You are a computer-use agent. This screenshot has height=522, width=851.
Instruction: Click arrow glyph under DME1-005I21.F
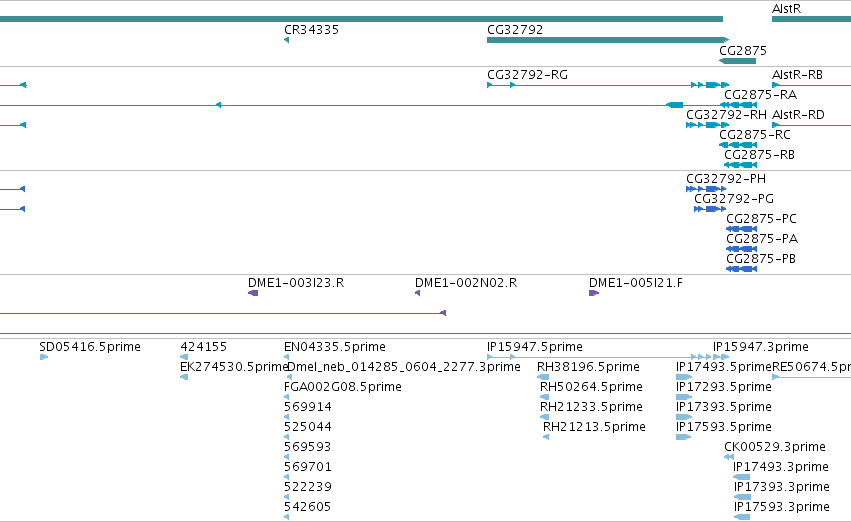point(594,293)
